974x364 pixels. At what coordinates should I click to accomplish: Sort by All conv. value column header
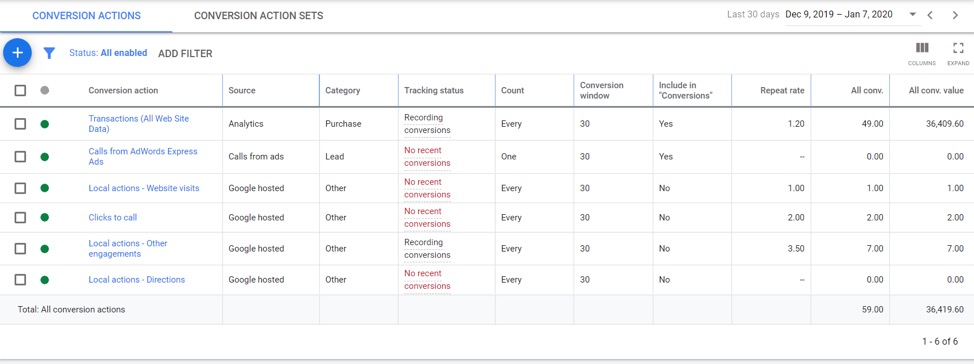(936, 90)
